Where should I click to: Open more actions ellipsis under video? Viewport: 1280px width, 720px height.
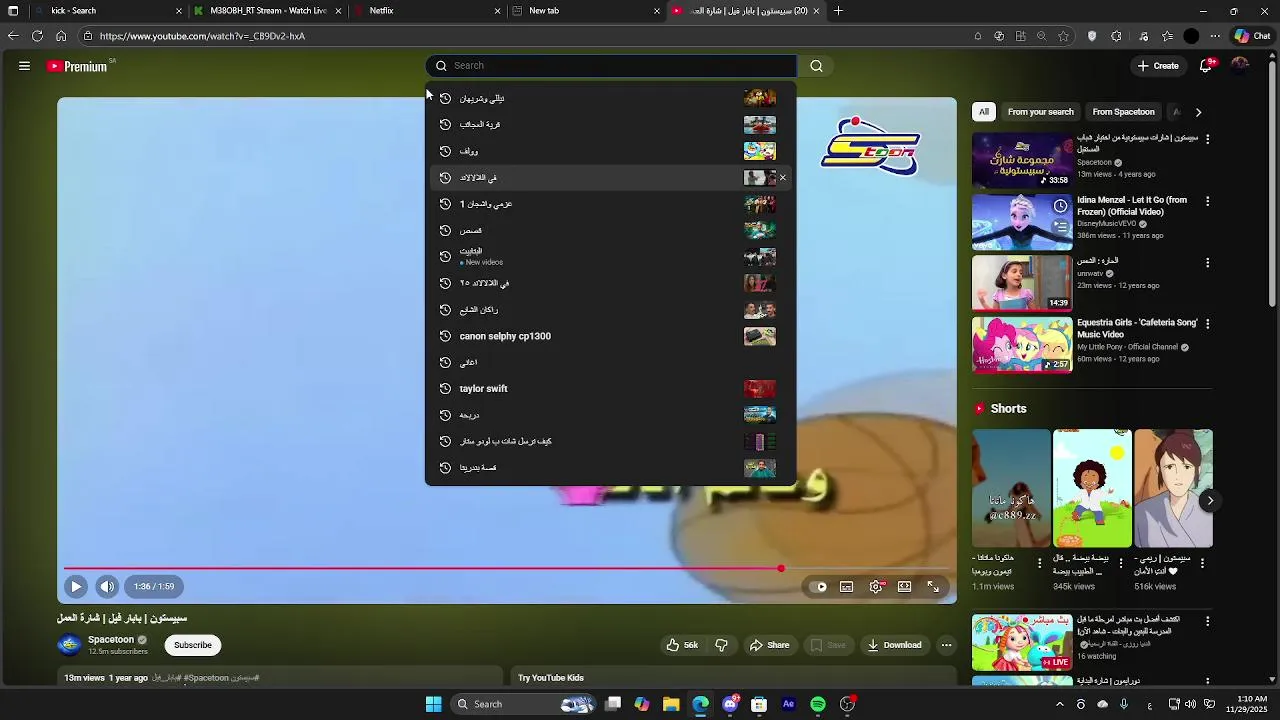pos(946,645)
